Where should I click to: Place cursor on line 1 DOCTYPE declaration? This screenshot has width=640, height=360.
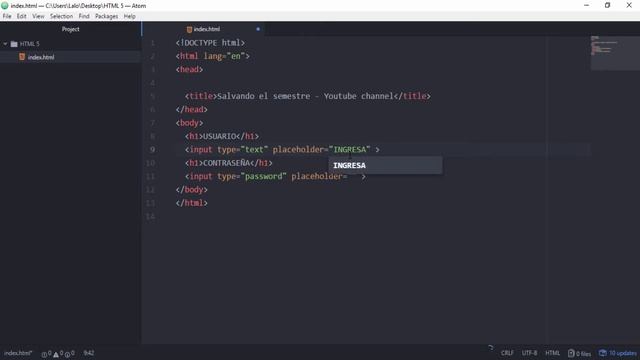210,43
